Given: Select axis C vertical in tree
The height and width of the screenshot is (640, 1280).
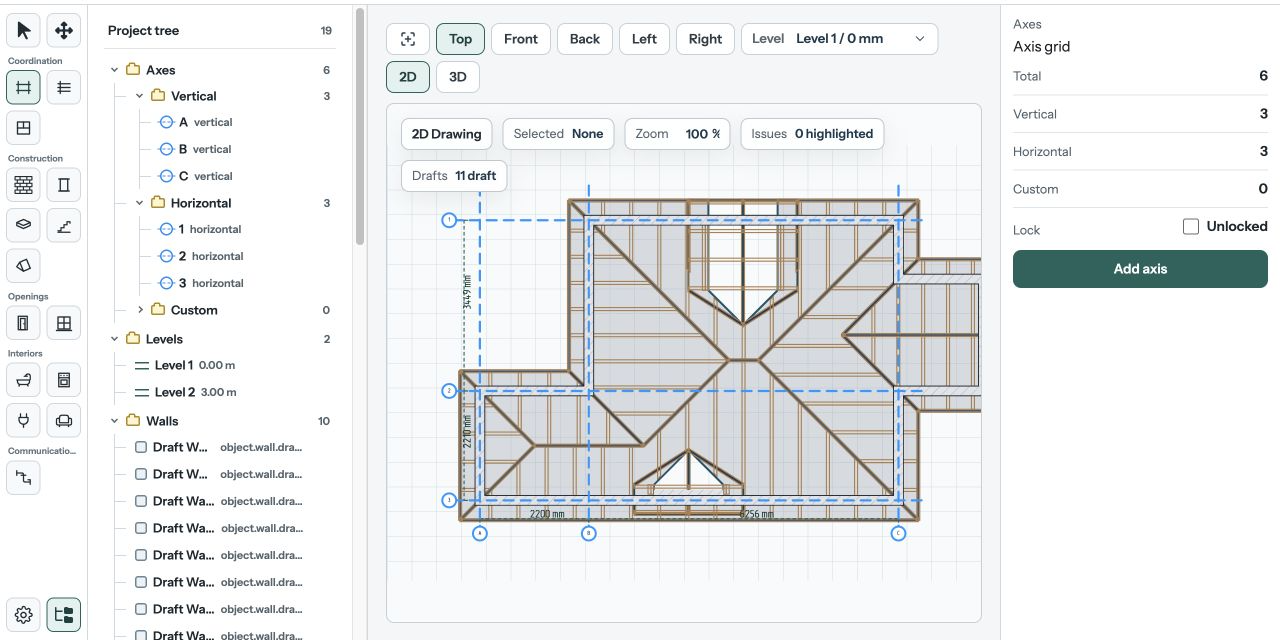Looking at the screenshot, I should tap(206, 176).
